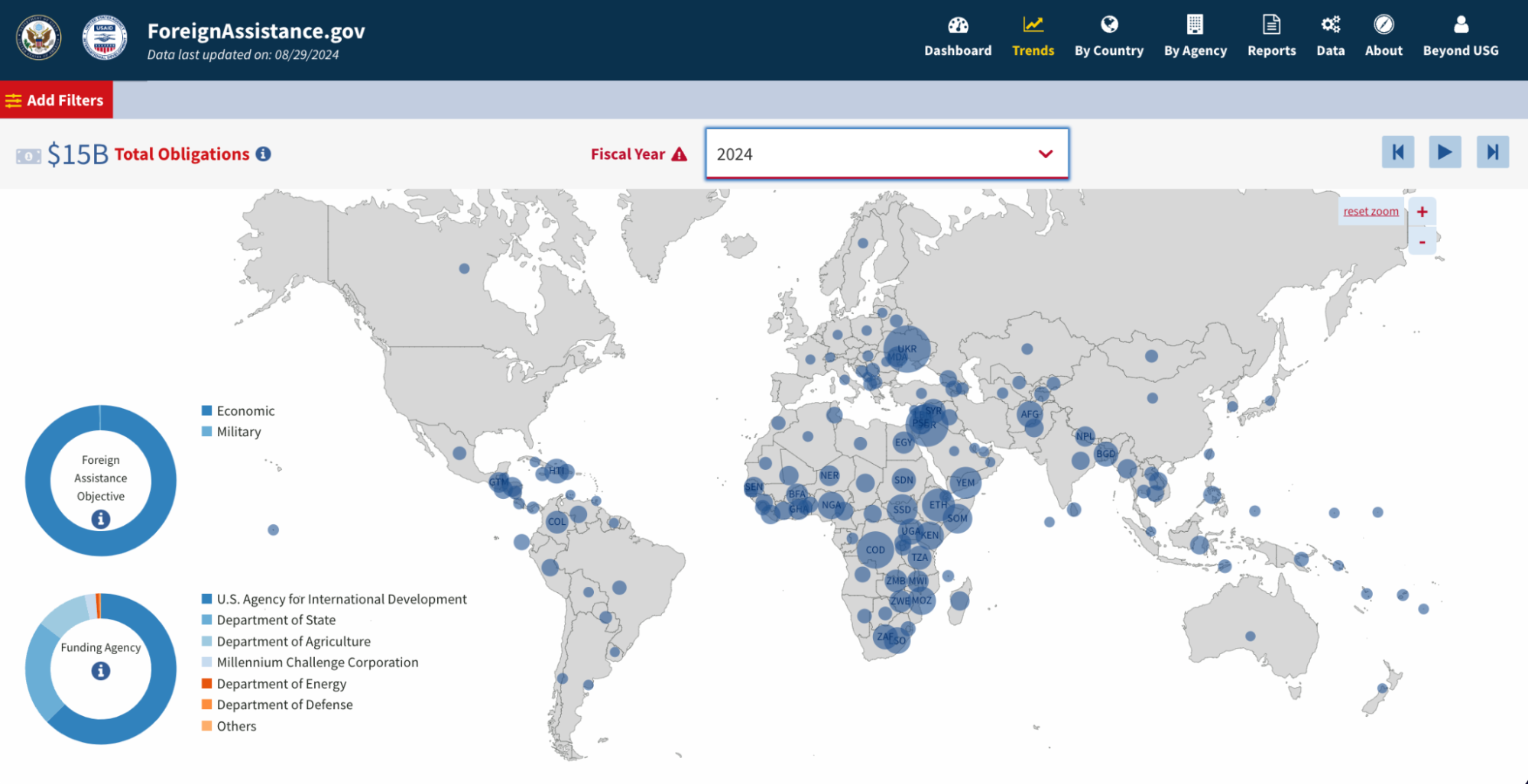Click Fiscal Year warning triangle icon
The height and width of the screenshot is (784, 1528).
point(679,154)
